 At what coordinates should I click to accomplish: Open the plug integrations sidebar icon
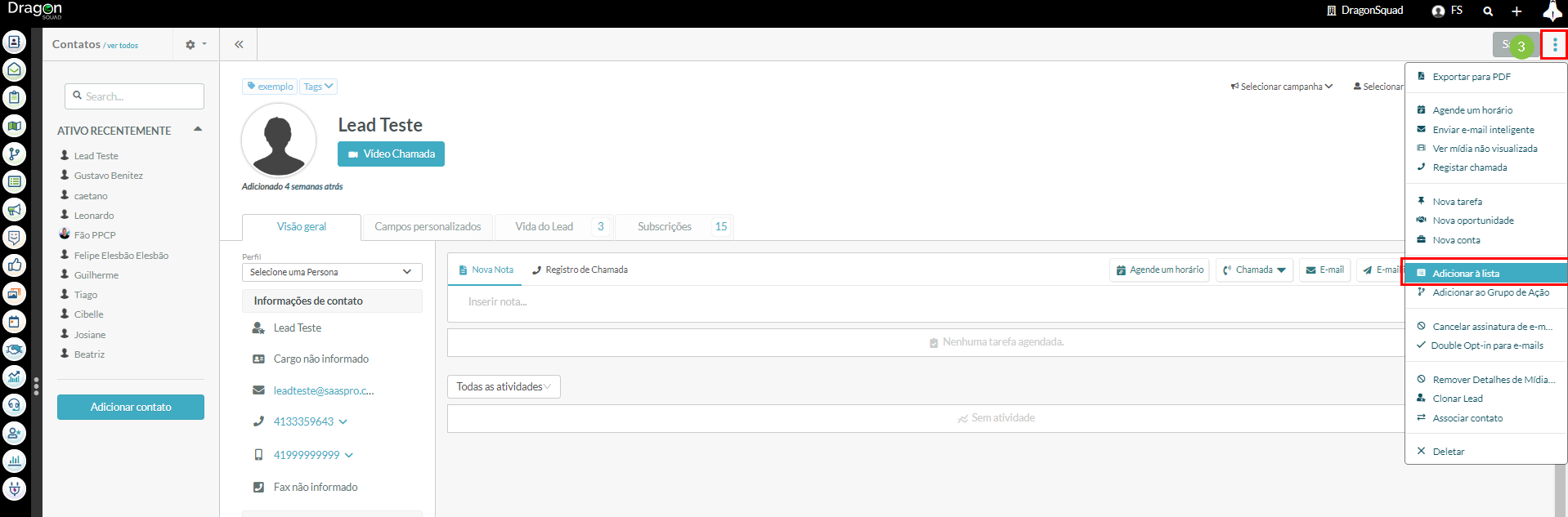click(14, 489)
